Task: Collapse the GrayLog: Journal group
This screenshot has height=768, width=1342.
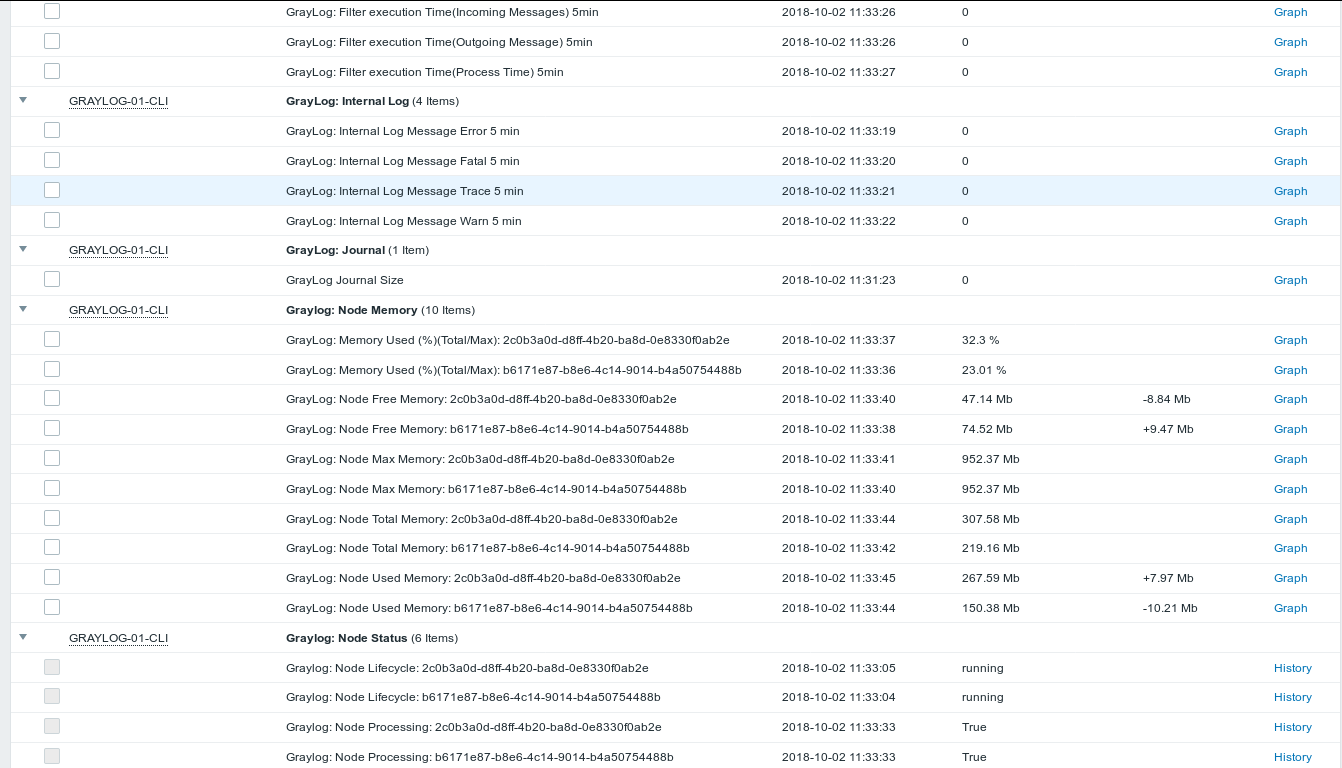Action: click(23, 249)
